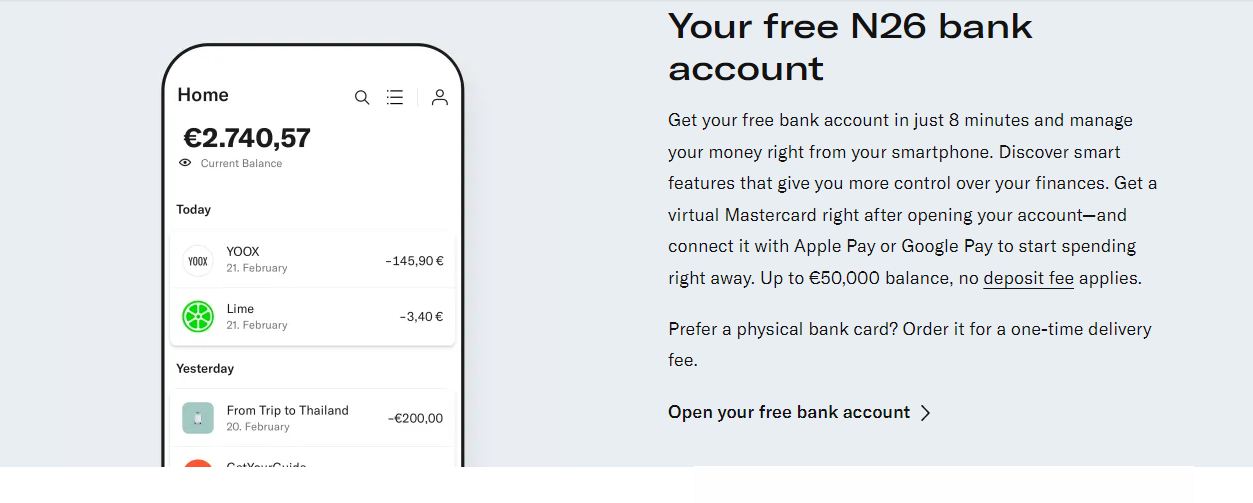The image size is (1253, 503).
Task: Click the green Lime logo icon
Action: point(198,317)
